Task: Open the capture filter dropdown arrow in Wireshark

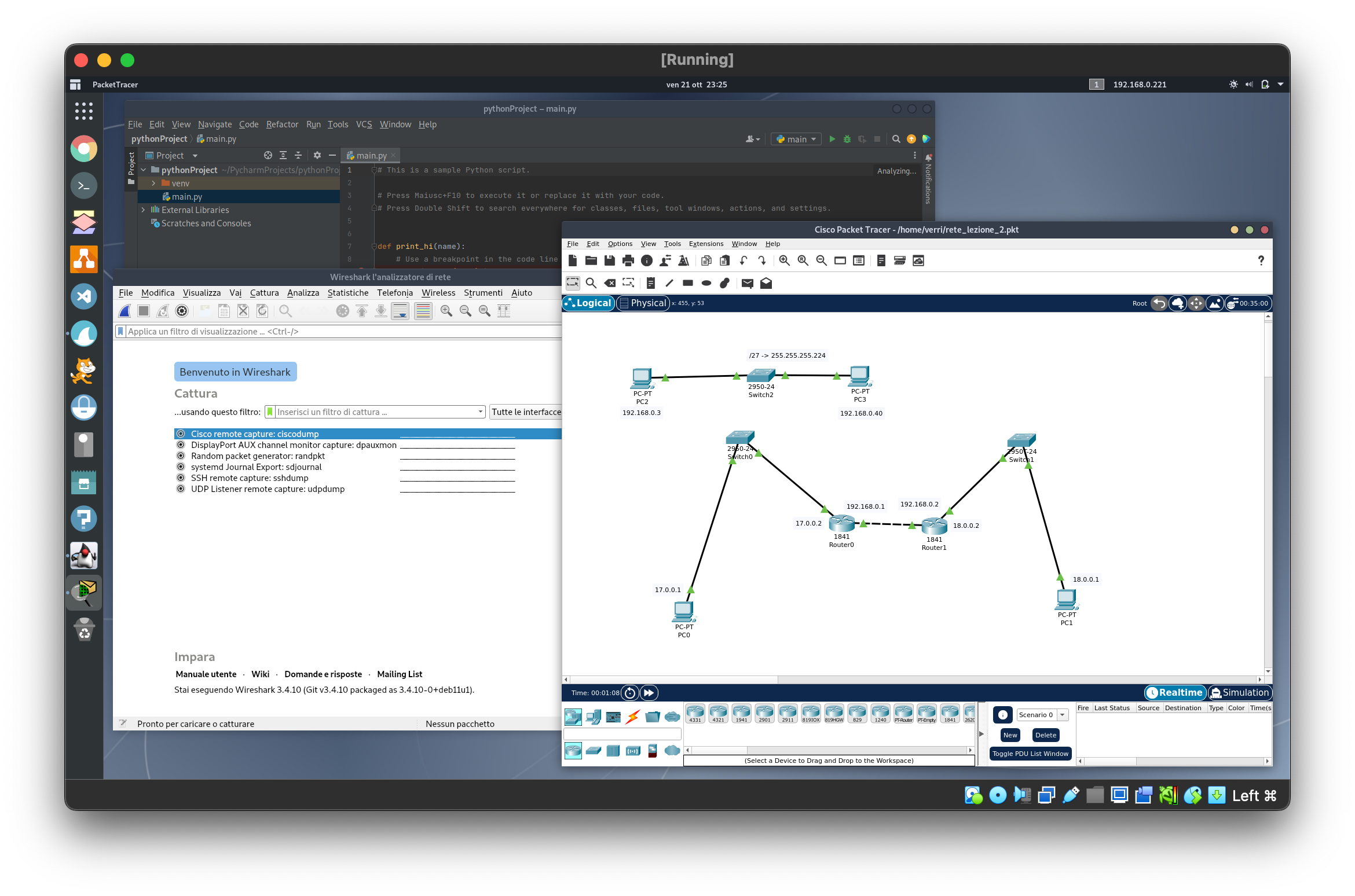Action: (480, 412)
